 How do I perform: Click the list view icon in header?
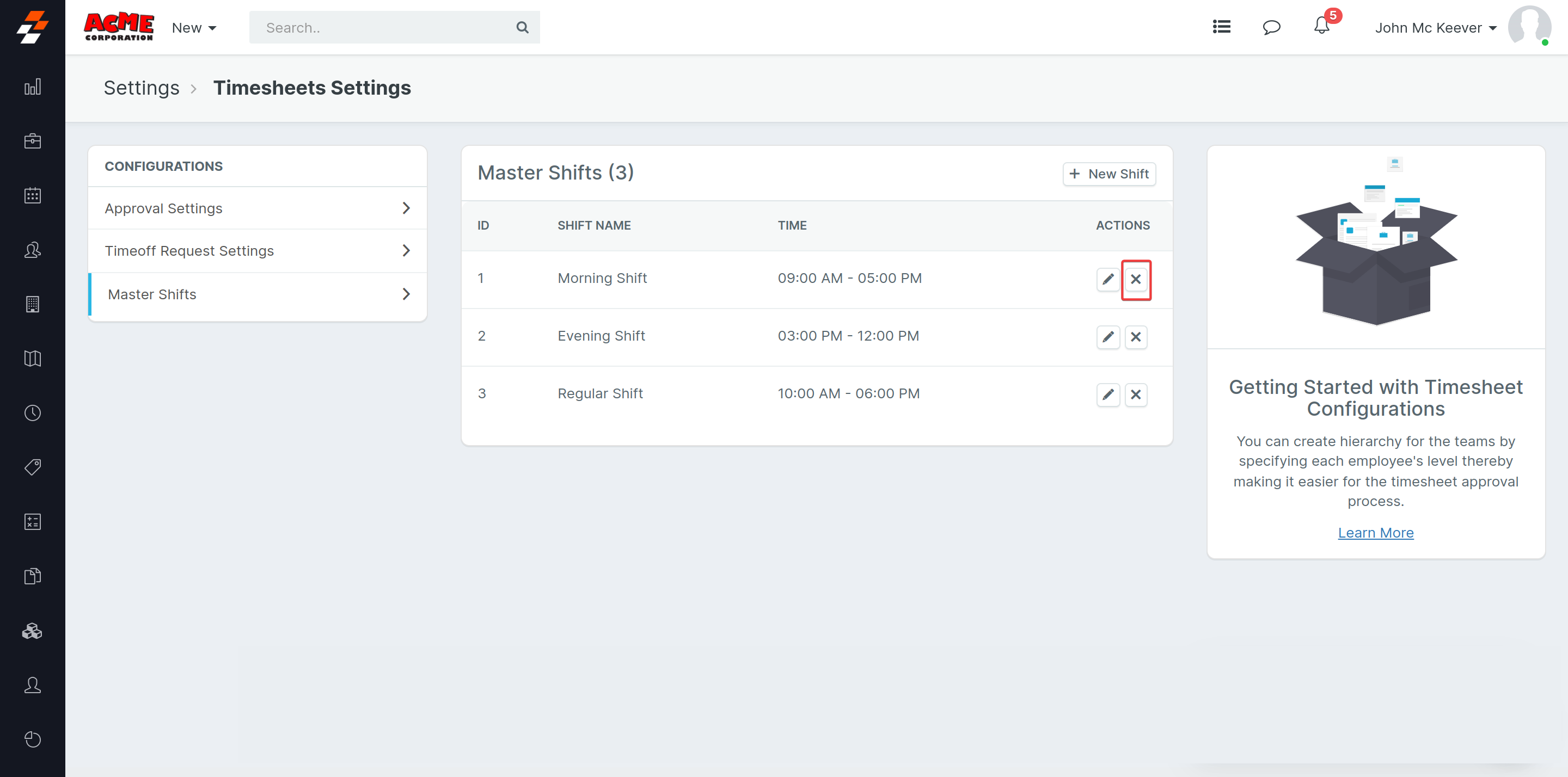coord(1221,27)
